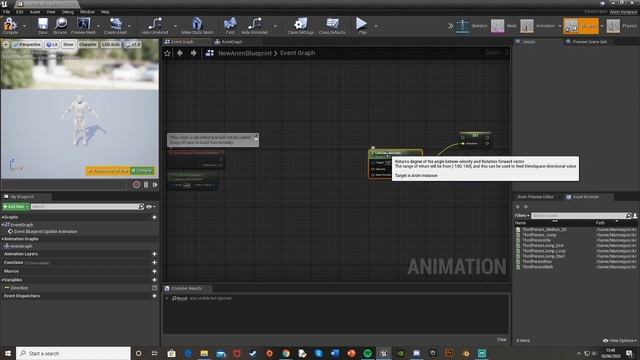Open the LOD Auto menu
The width and height of the screenshot is (640, 360).
pyautogui.click(x=111, y=44)
